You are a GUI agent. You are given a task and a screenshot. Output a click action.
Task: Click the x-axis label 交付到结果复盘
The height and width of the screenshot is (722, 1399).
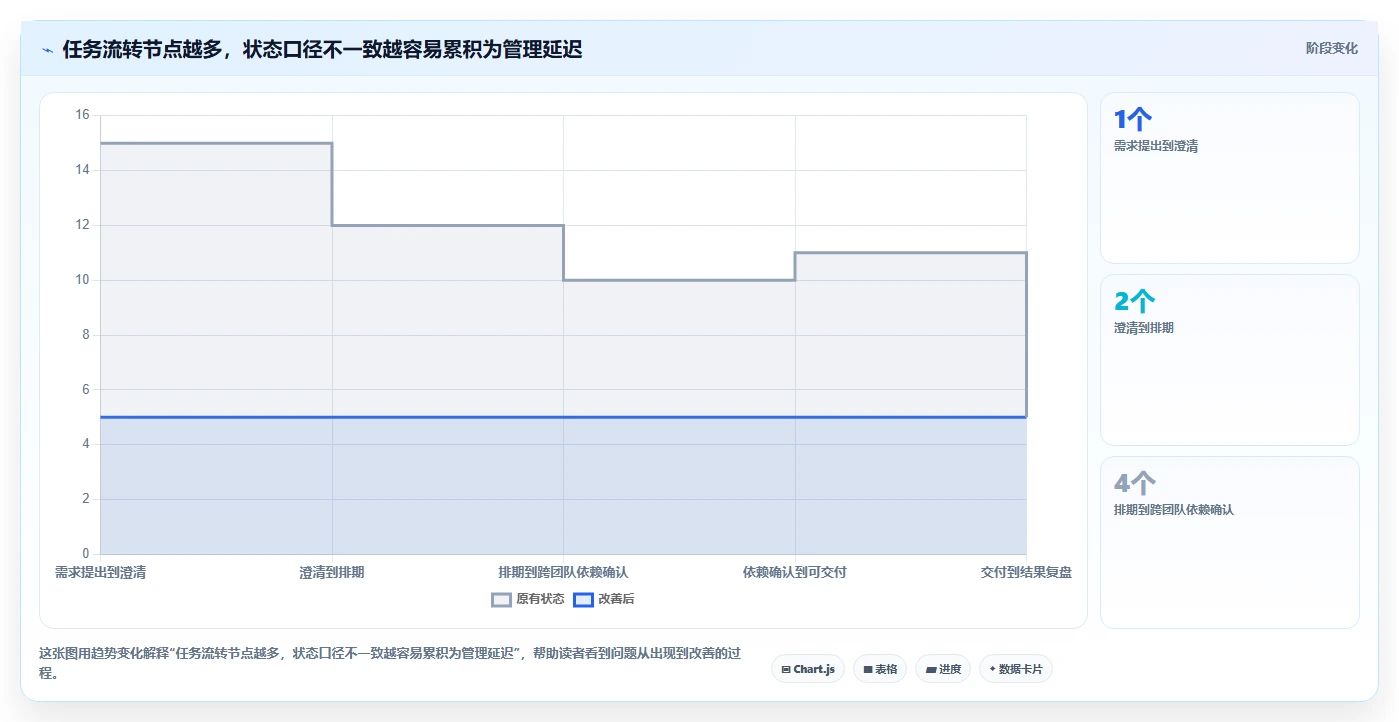pyautogui.click(x=1026, y=573)
